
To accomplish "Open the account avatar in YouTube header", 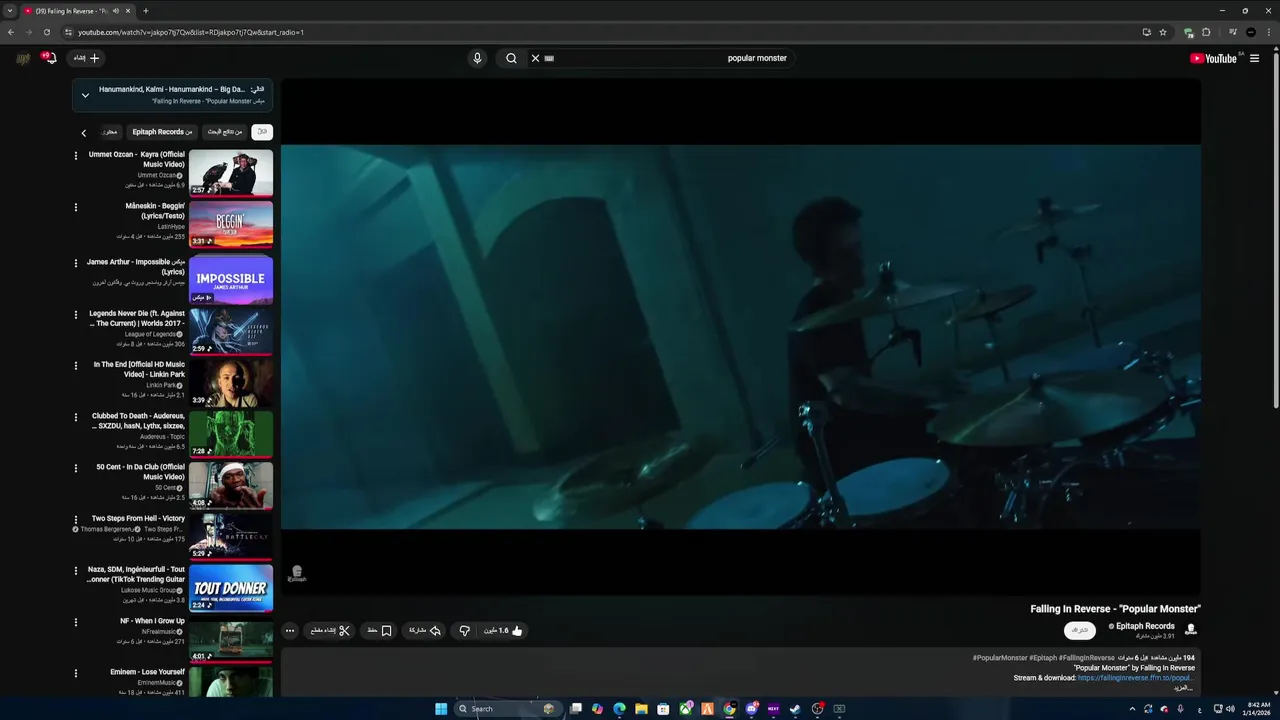I will (x=23, y=58).
